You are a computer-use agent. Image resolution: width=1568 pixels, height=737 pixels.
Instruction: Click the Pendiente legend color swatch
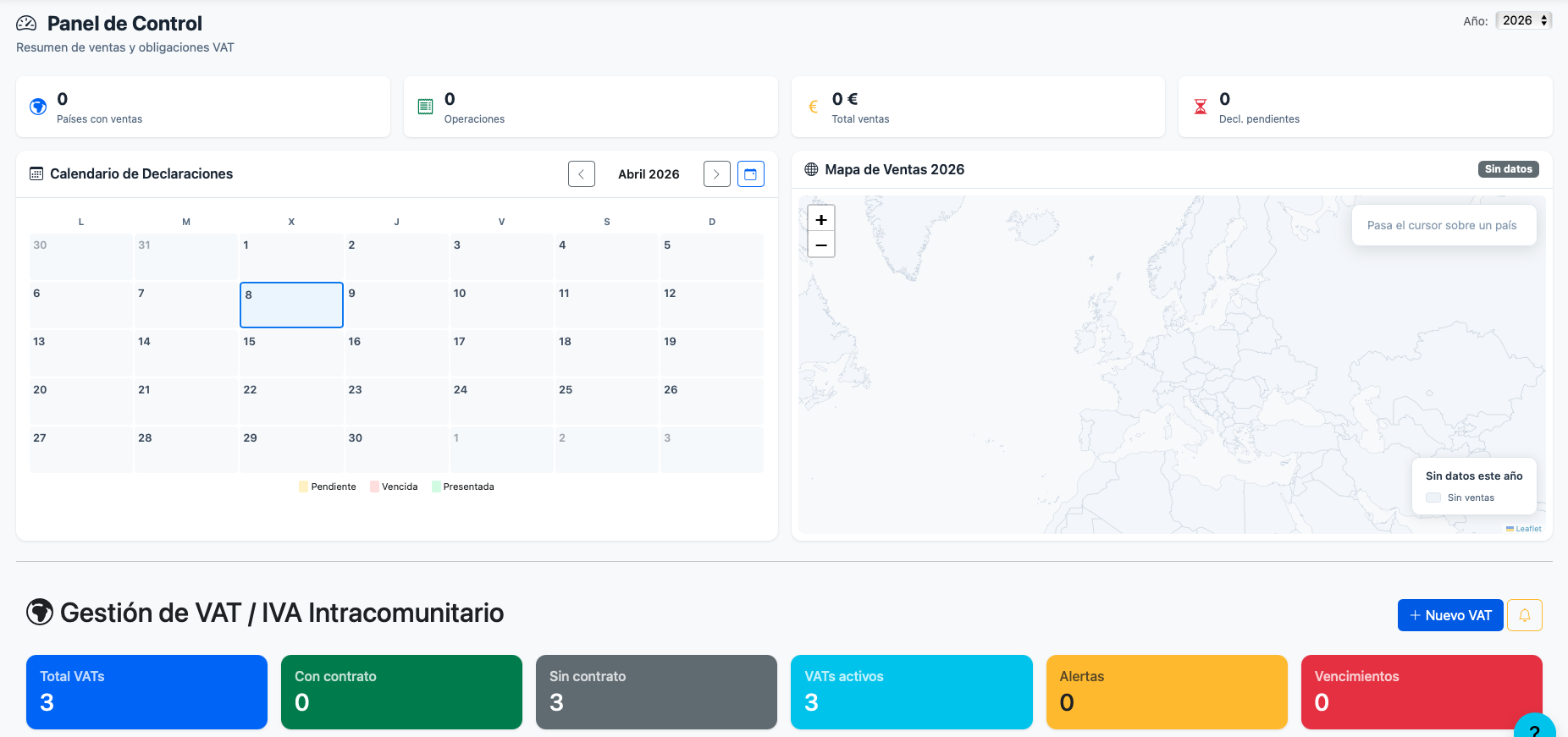point(304,487)
